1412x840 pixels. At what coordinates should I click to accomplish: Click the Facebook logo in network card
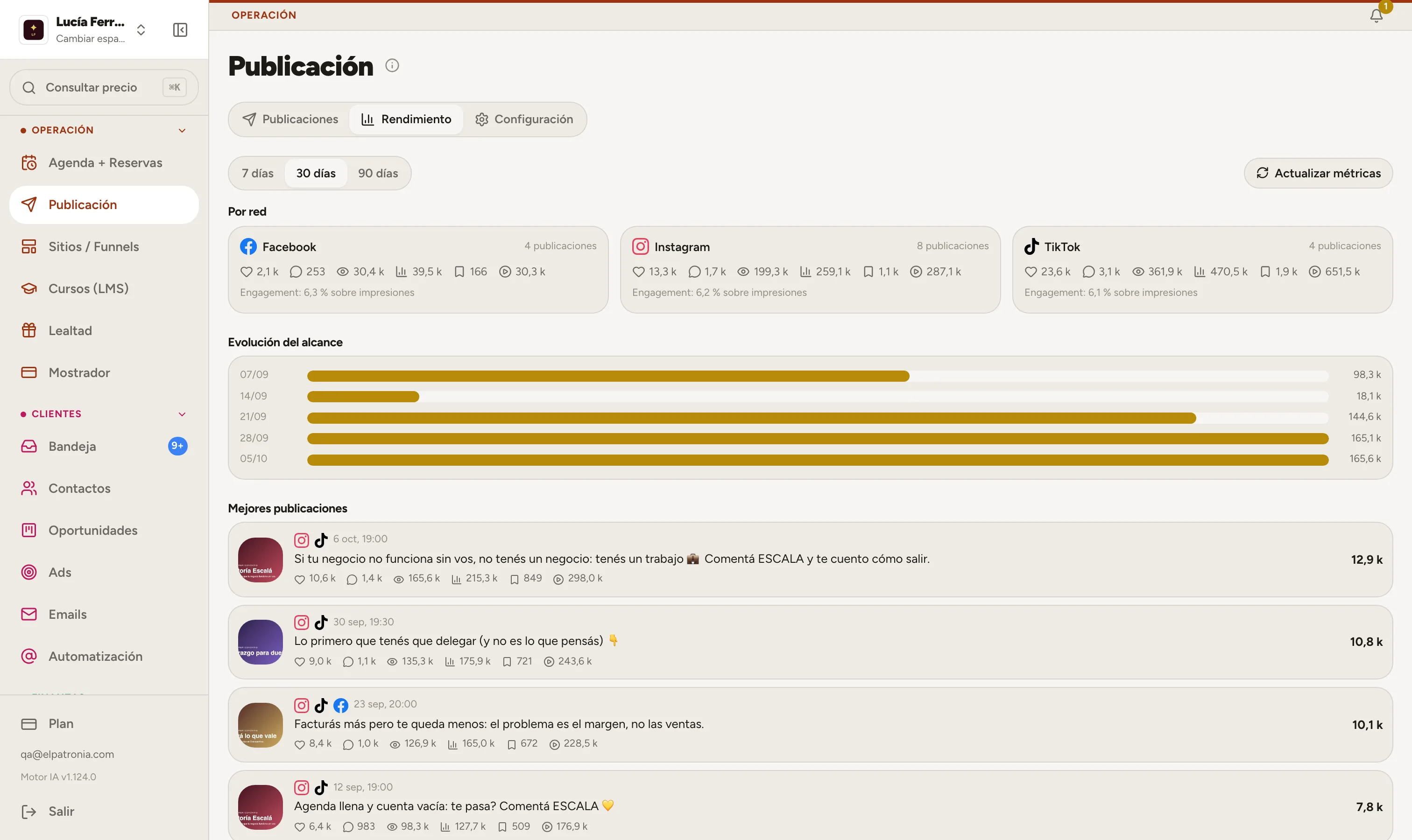pos(248,247)
